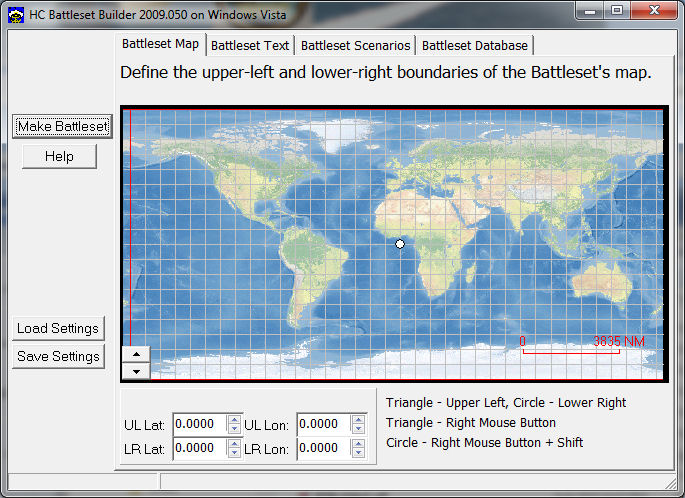Click the 'Triangle - Right Mouse Button' text
685x498 pixels.
coord(471,423)
